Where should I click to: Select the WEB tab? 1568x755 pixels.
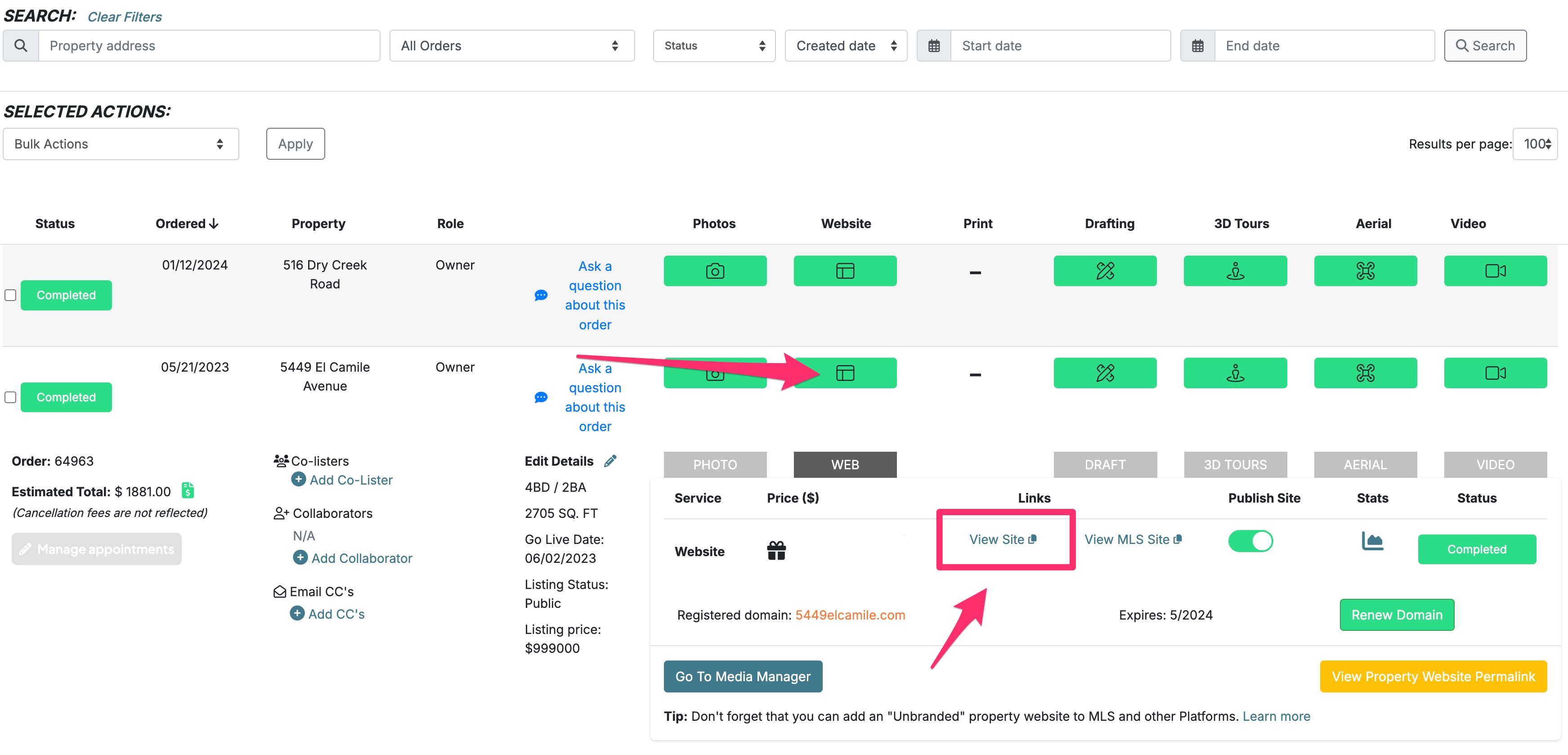coord(845,464)
